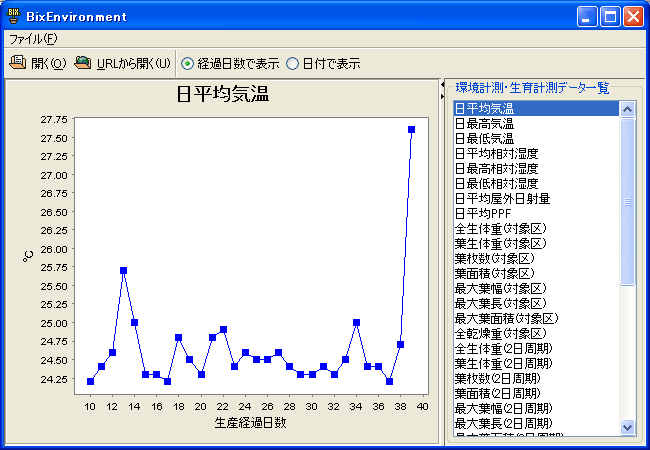Click the folder icon for 開く(O)
This screenshot has height=450, width=650.
point(18,63)
